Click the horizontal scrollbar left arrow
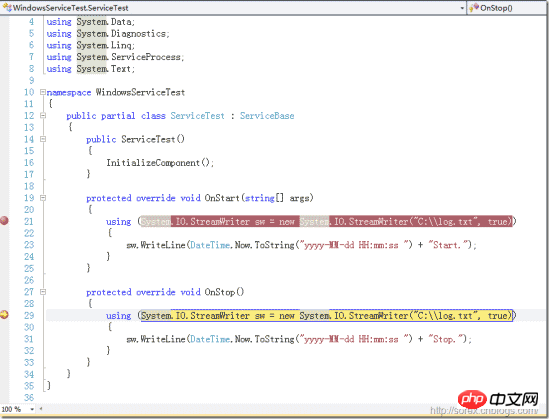The image size is (549, 419). (x=41, y=408)
